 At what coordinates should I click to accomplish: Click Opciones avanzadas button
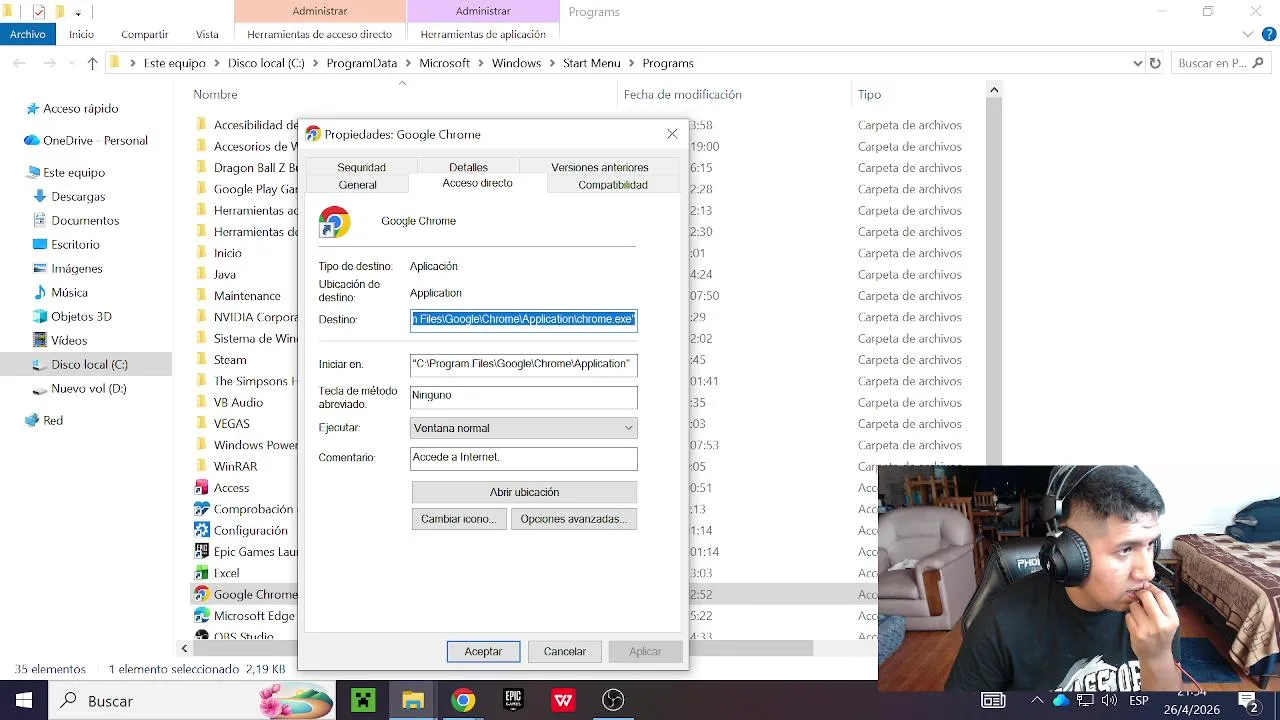574,519
